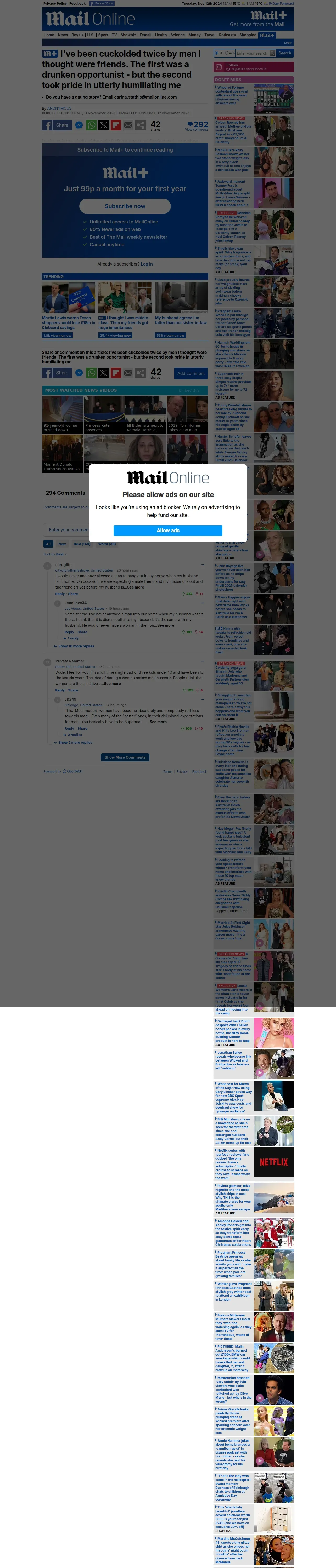Viewport: 336px width, 1568px height.
Task: Expand Show 2 more replies
Action: click(x=73, y=743)
